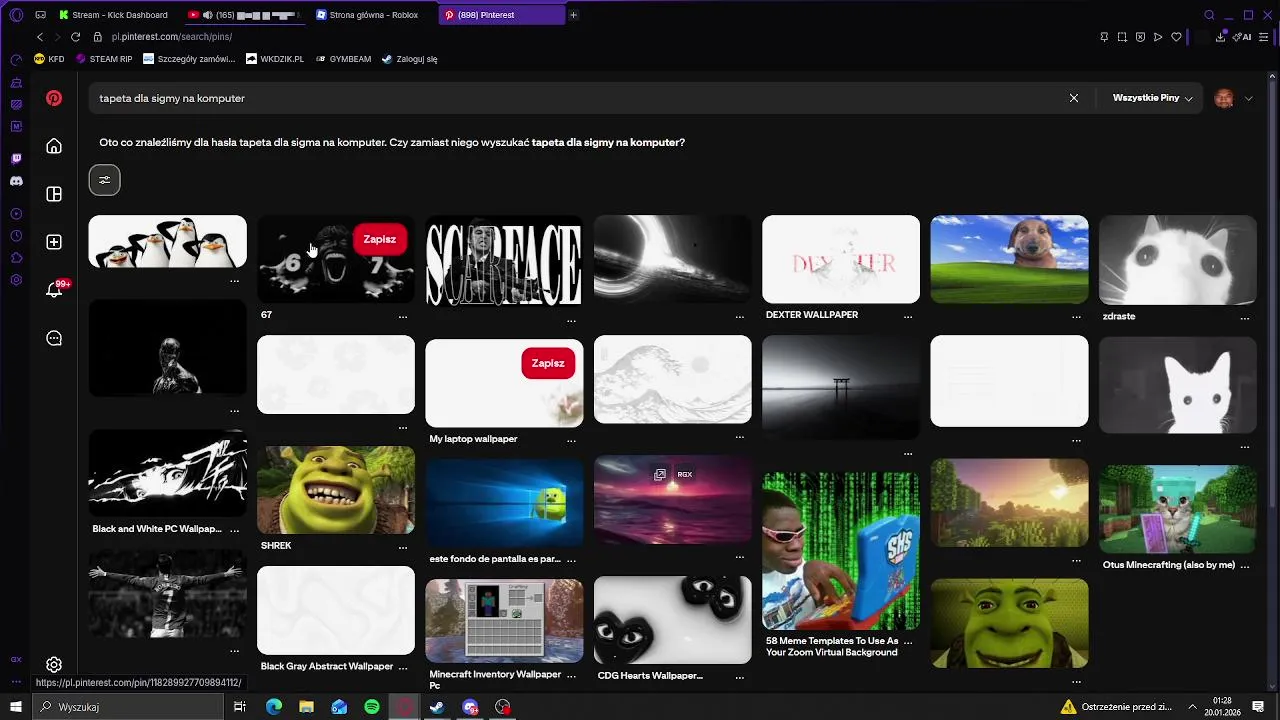
Task: Open options for Black Gray Abstract Wallpaper
Action: tap(403, 667)
